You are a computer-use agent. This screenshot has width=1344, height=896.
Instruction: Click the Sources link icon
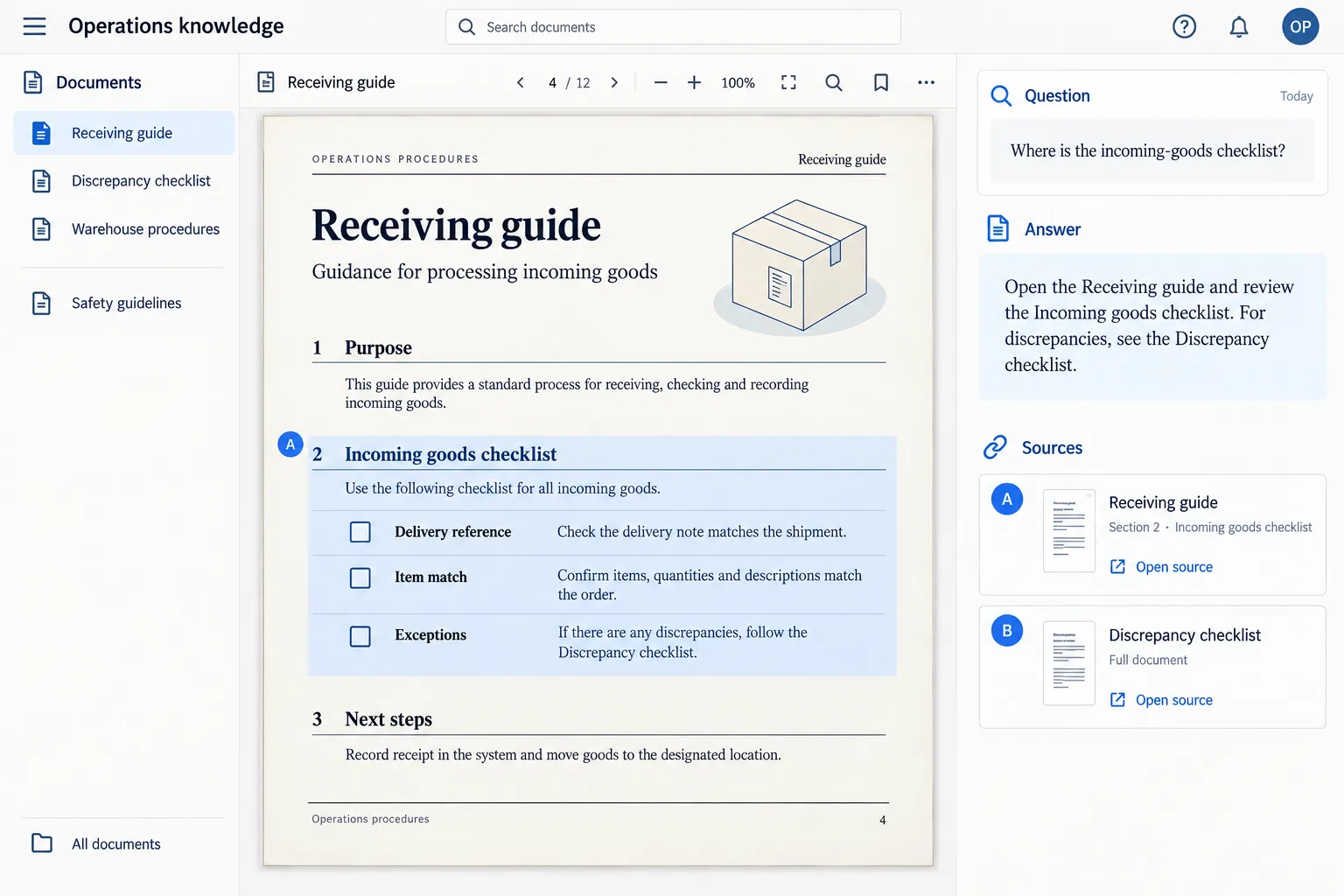(995, 447)
